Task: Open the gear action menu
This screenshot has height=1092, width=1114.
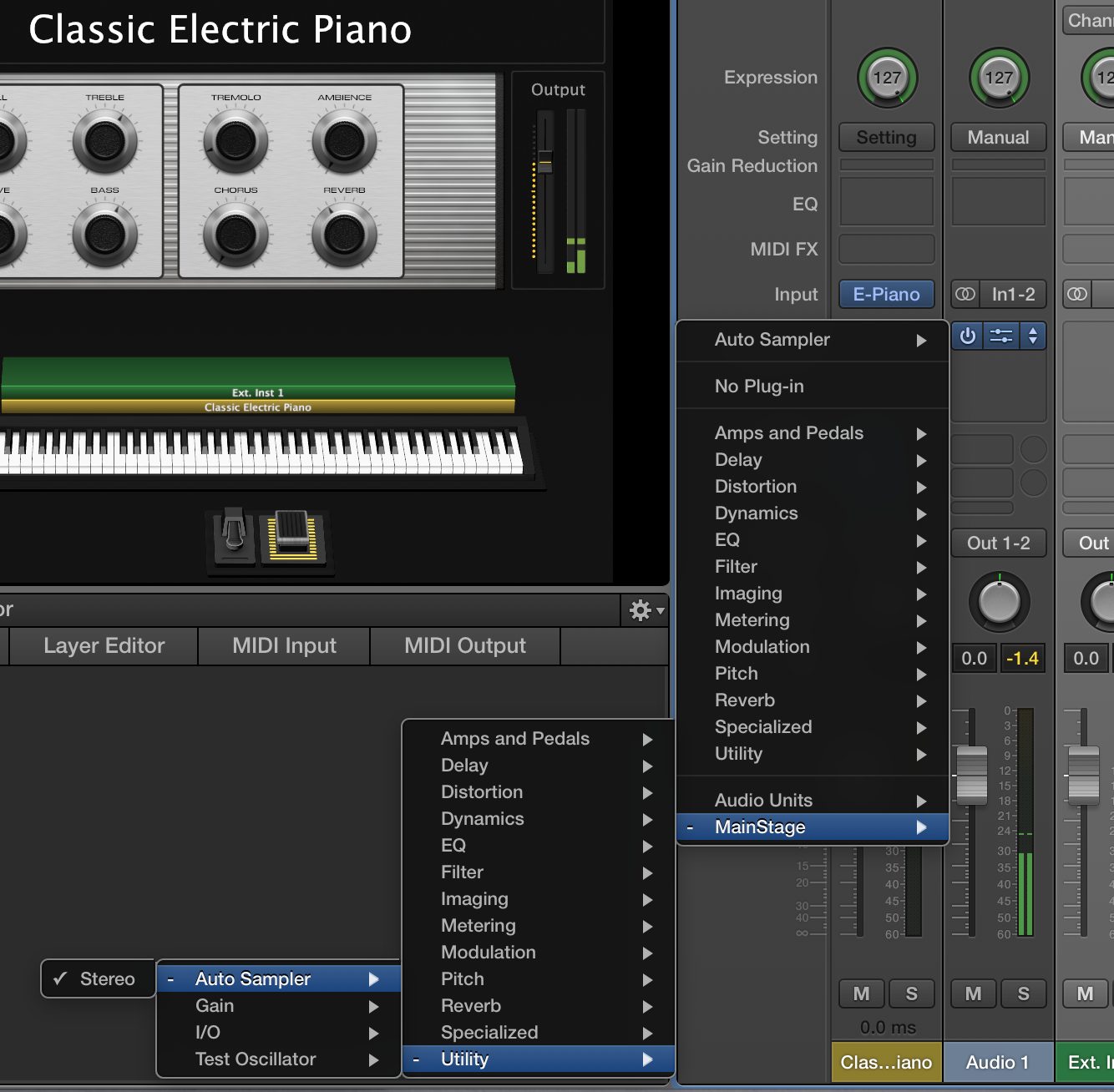Action: tap(646, 610)
